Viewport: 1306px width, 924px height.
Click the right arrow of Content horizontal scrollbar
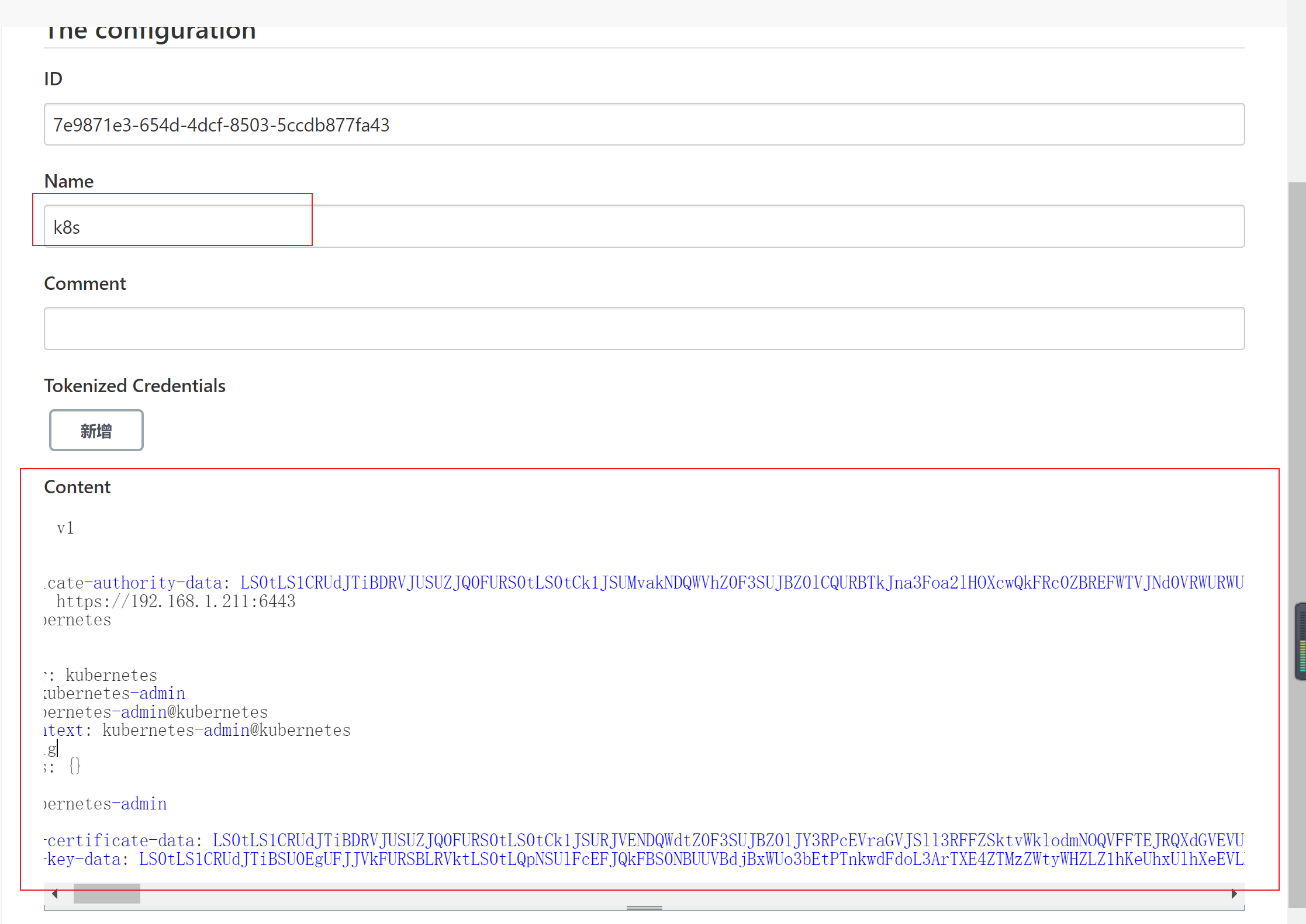pyautogui.click(x=1234, y=894)
